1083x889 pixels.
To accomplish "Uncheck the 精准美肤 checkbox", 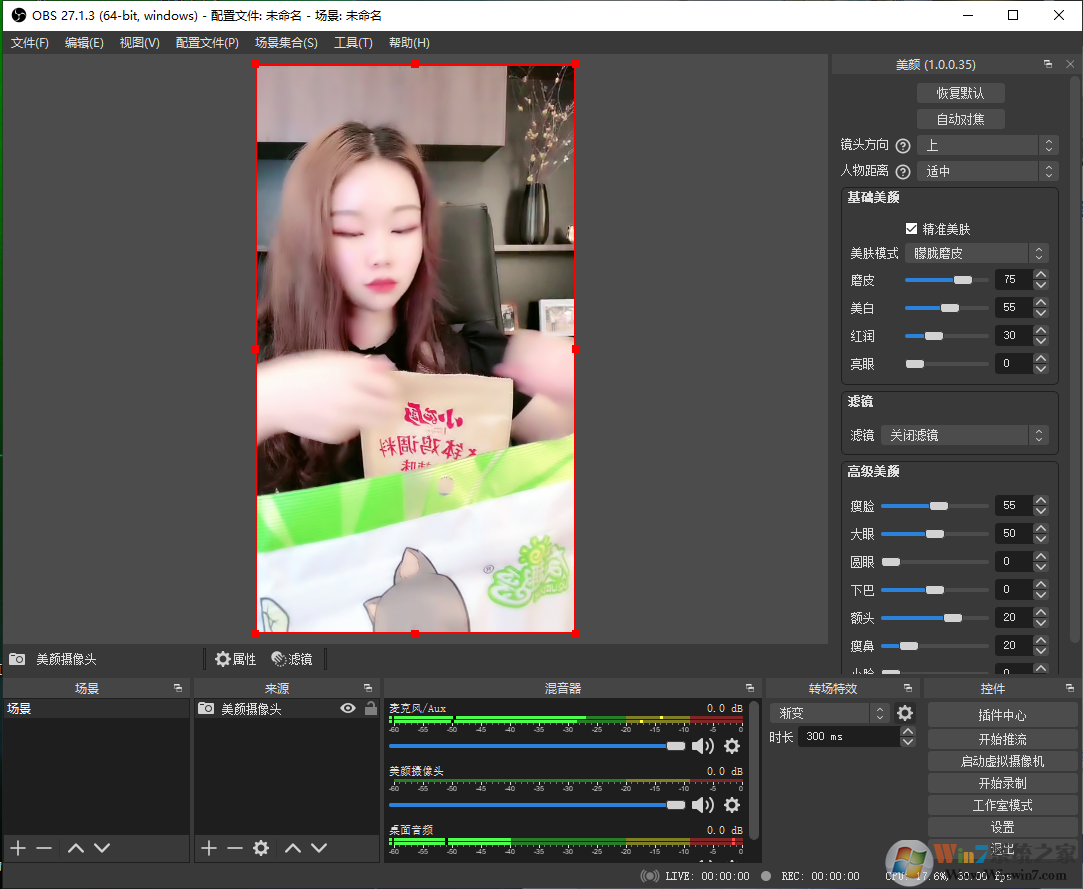I will point(911,229).
